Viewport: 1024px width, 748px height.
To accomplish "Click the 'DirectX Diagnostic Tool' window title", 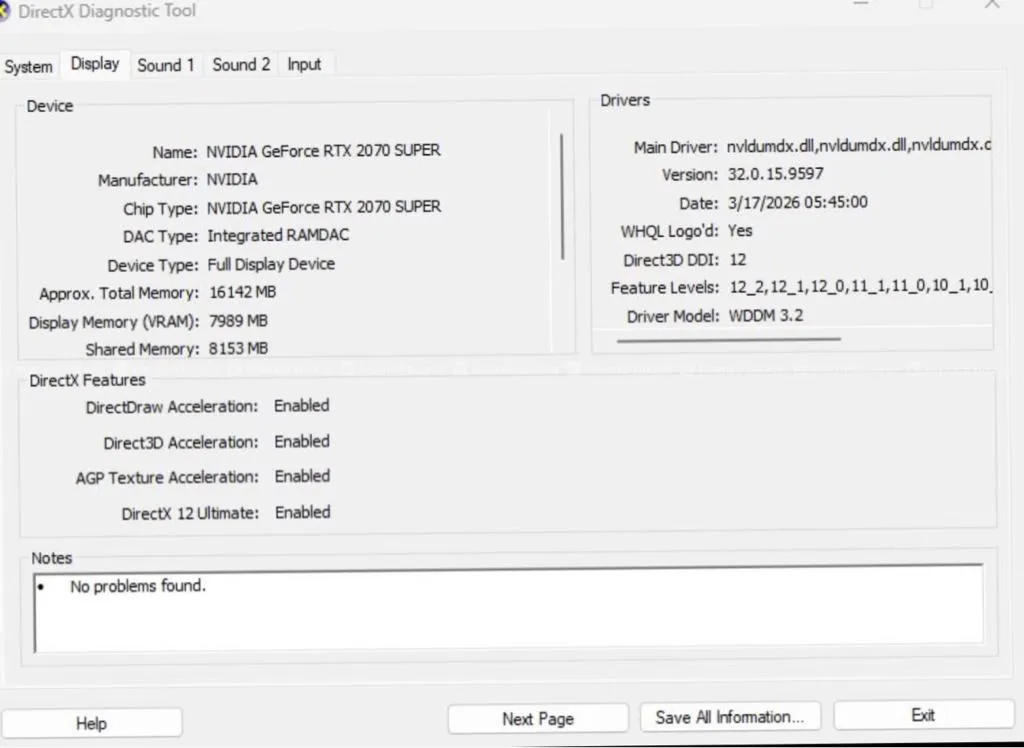I will pos(107,11).
